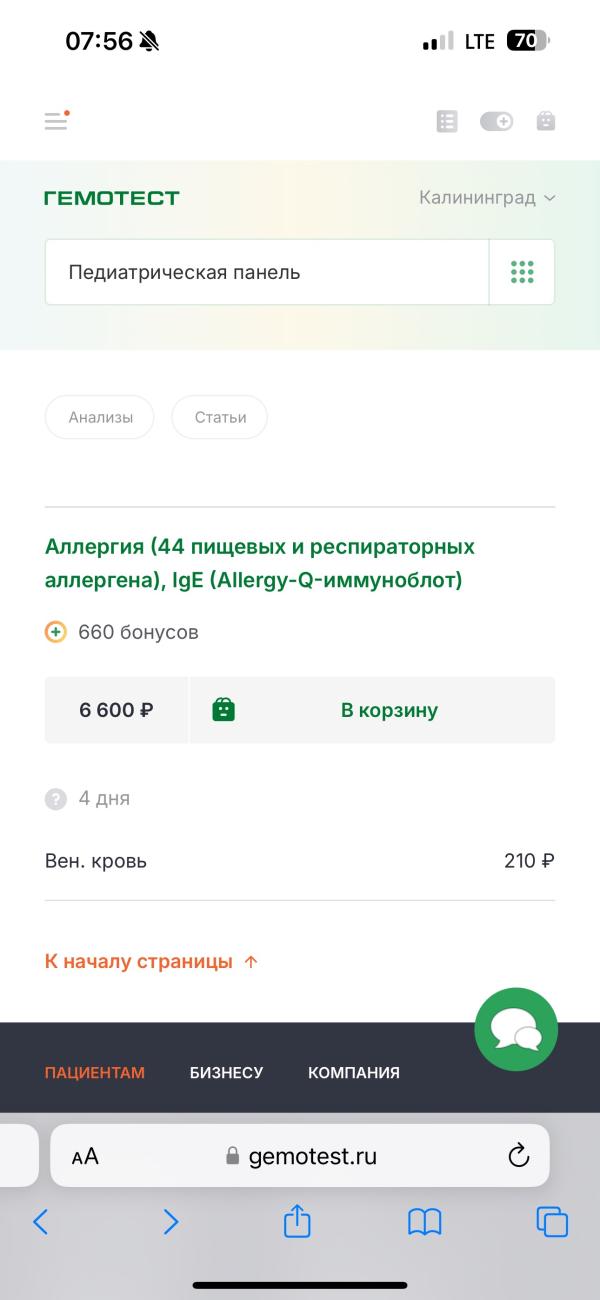Select the Статьи filter tab

click(x=220, y=417)
